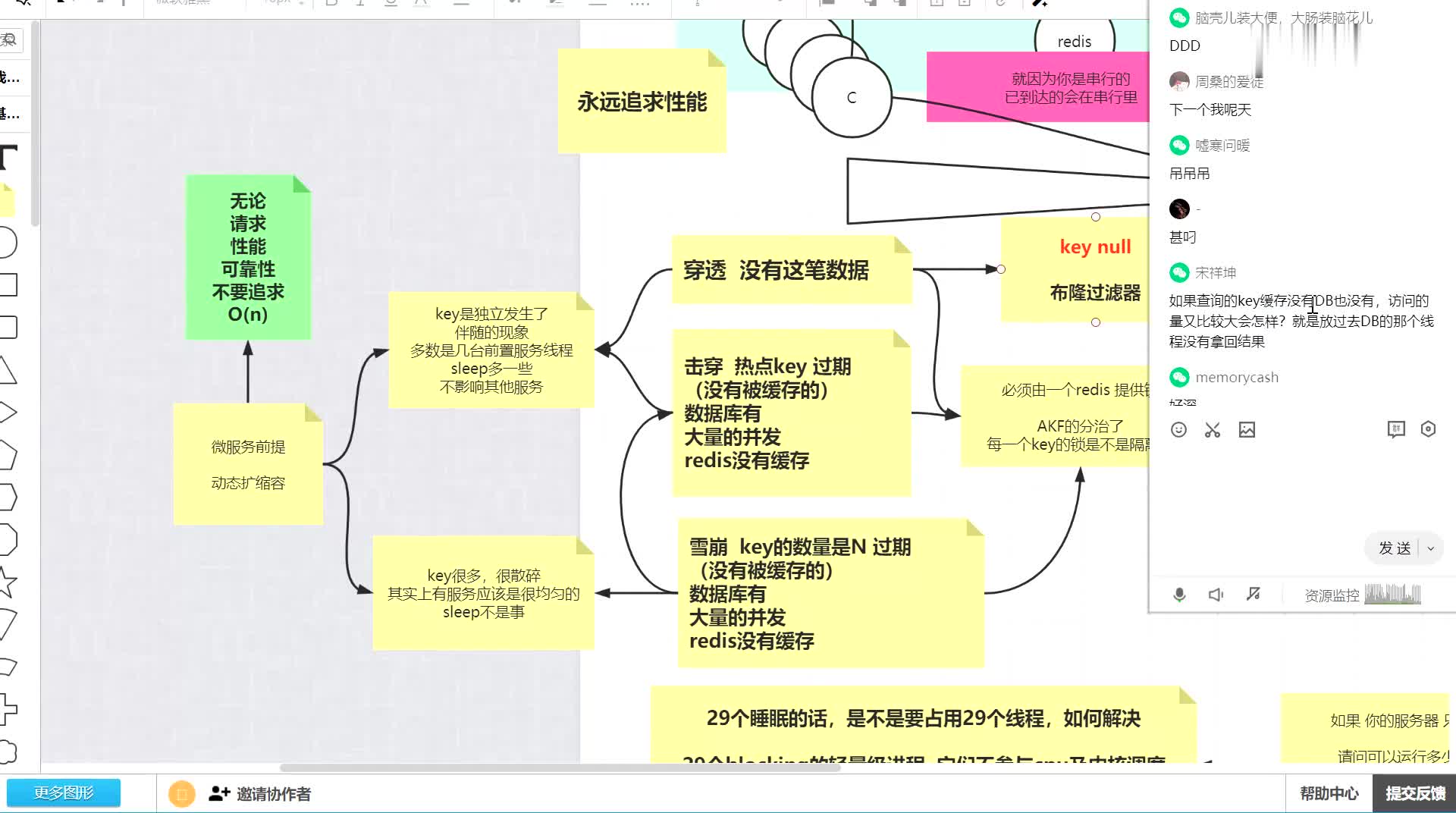
Task: Click the 更多图形 button
Action: (x=64, y=793)
